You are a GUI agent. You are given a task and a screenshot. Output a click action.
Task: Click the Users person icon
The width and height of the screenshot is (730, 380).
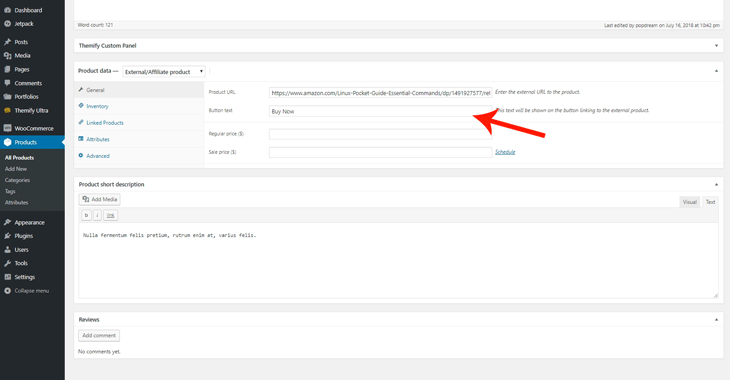(7, 250)
